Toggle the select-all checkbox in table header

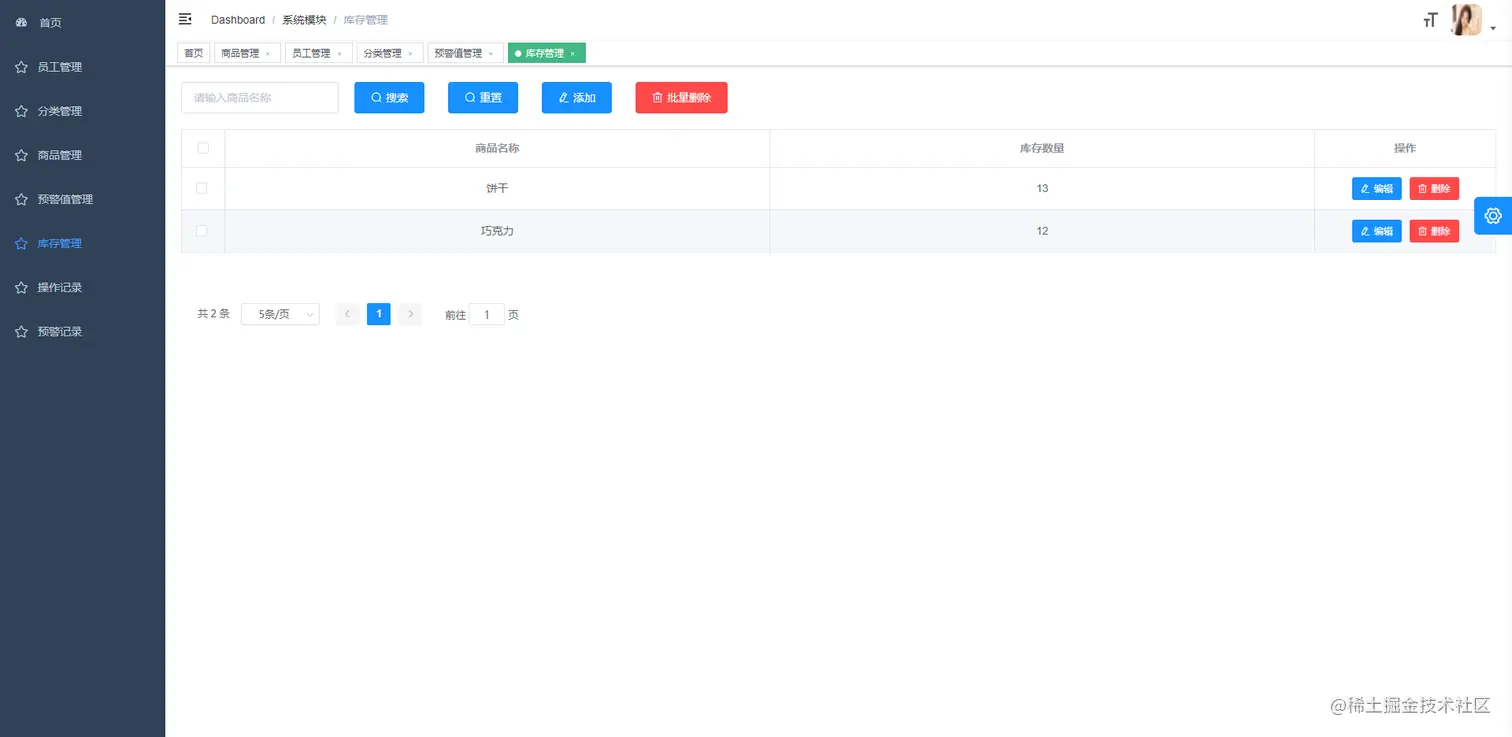tap(203, 148)
